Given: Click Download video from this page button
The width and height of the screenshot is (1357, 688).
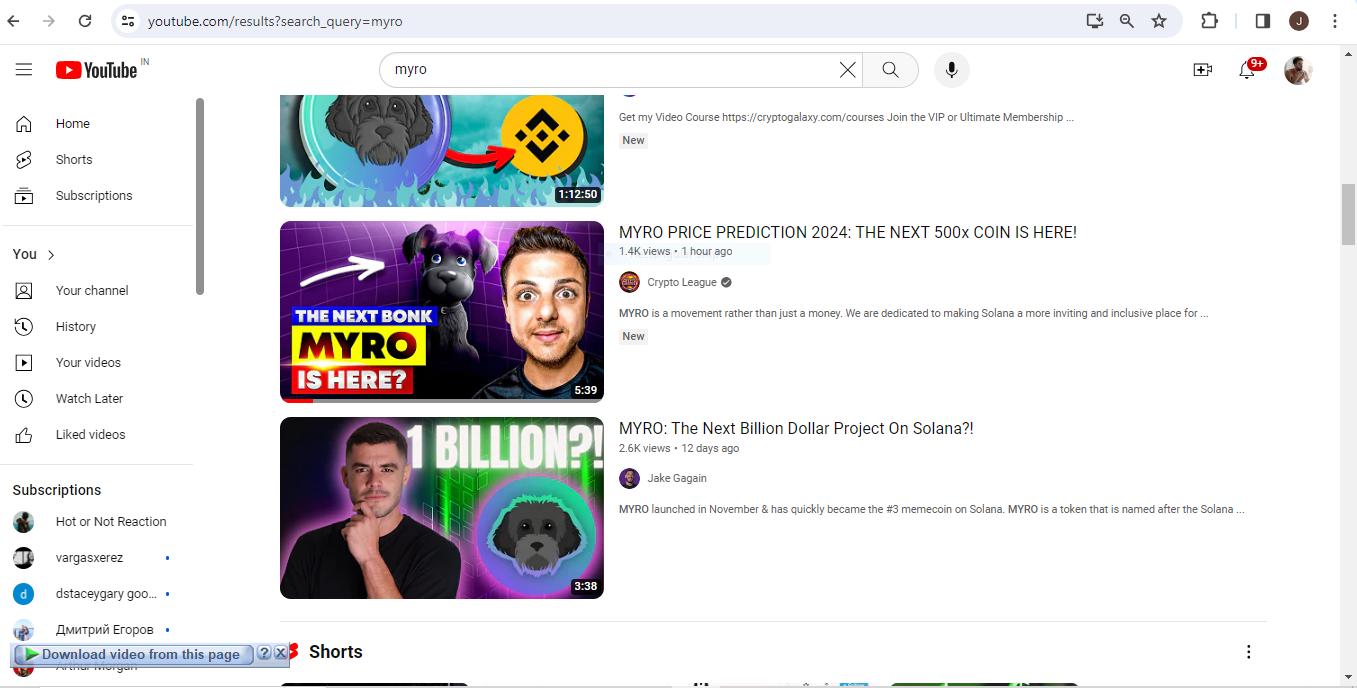Looking at the screenshot, I should (x=133, y=654).
